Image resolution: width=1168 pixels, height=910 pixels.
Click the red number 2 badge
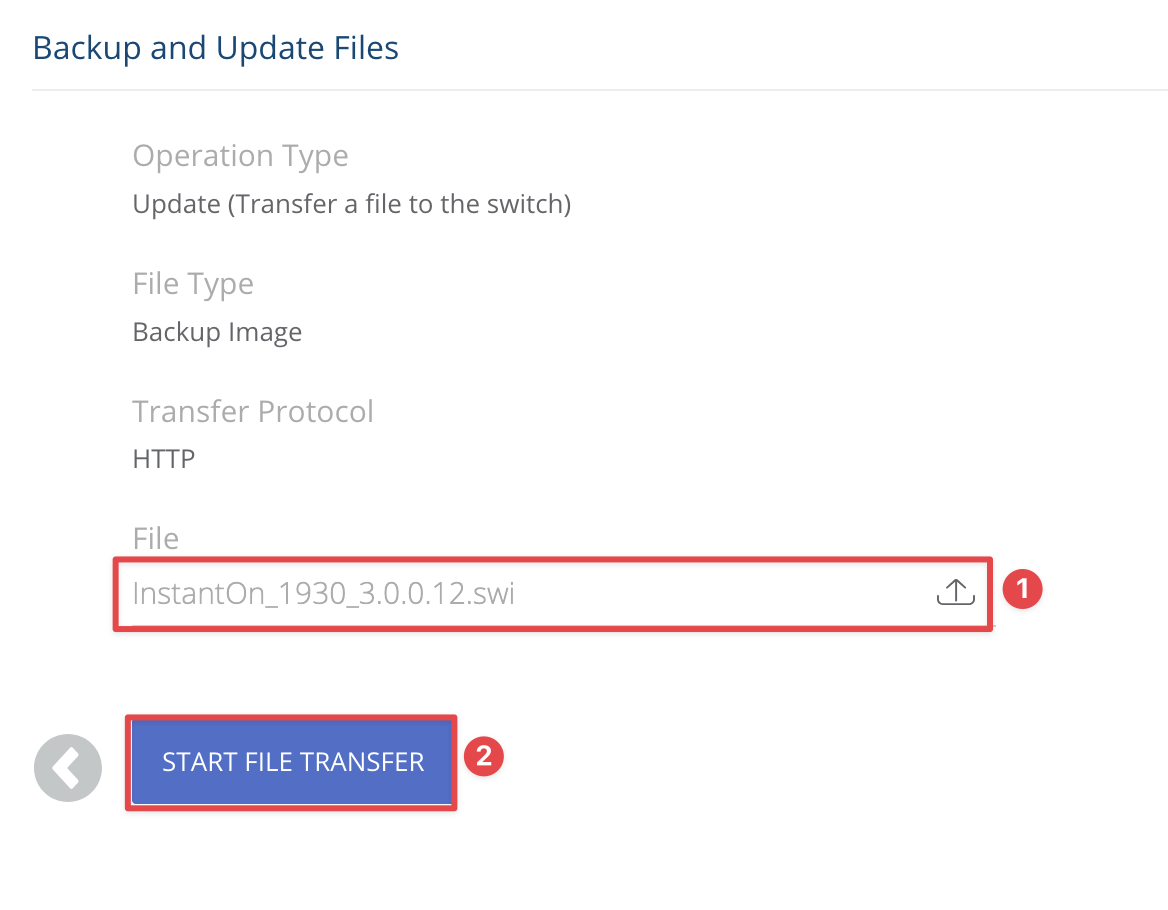click(x=484, y=757)
